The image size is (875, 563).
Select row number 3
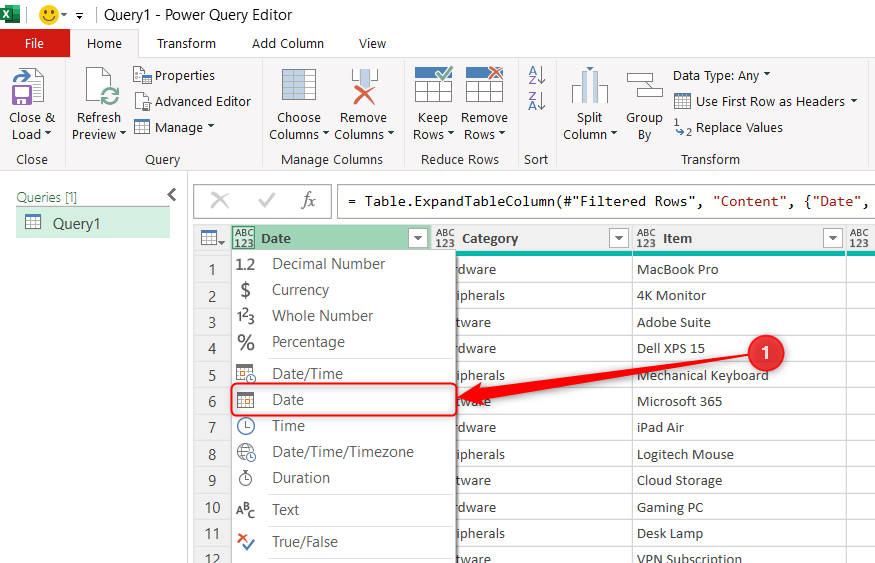[212, 323]
